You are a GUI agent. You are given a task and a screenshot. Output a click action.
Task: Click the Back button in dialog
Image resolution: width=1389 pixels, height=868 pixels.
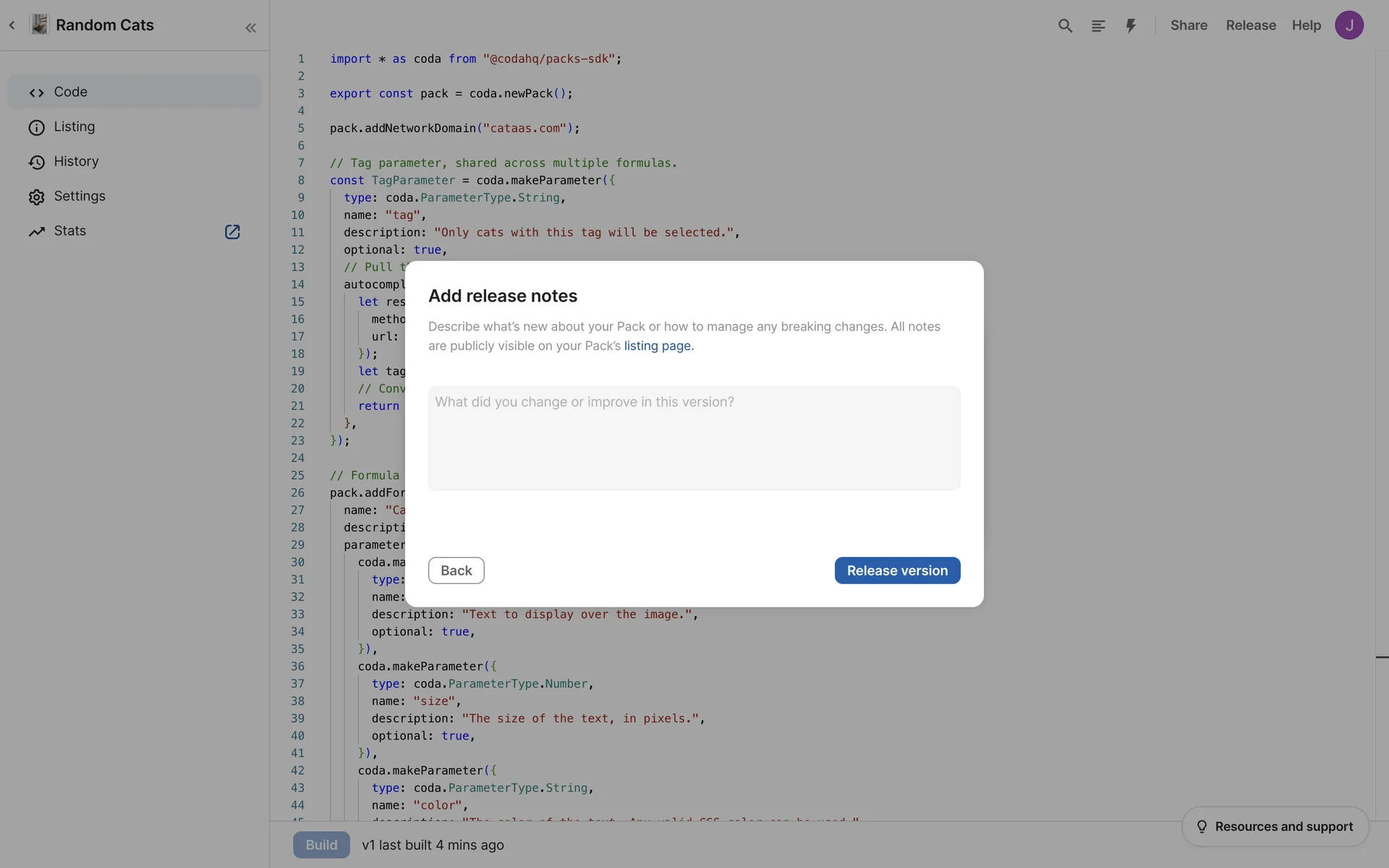(456, 571)
